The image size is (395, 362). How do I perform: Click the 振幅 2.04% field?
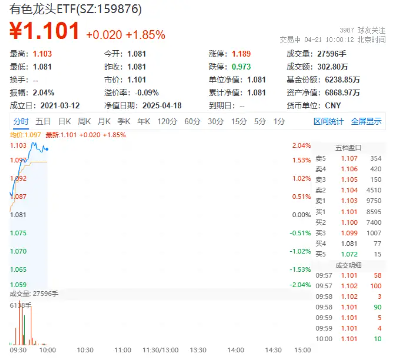[x=32, y=93]
